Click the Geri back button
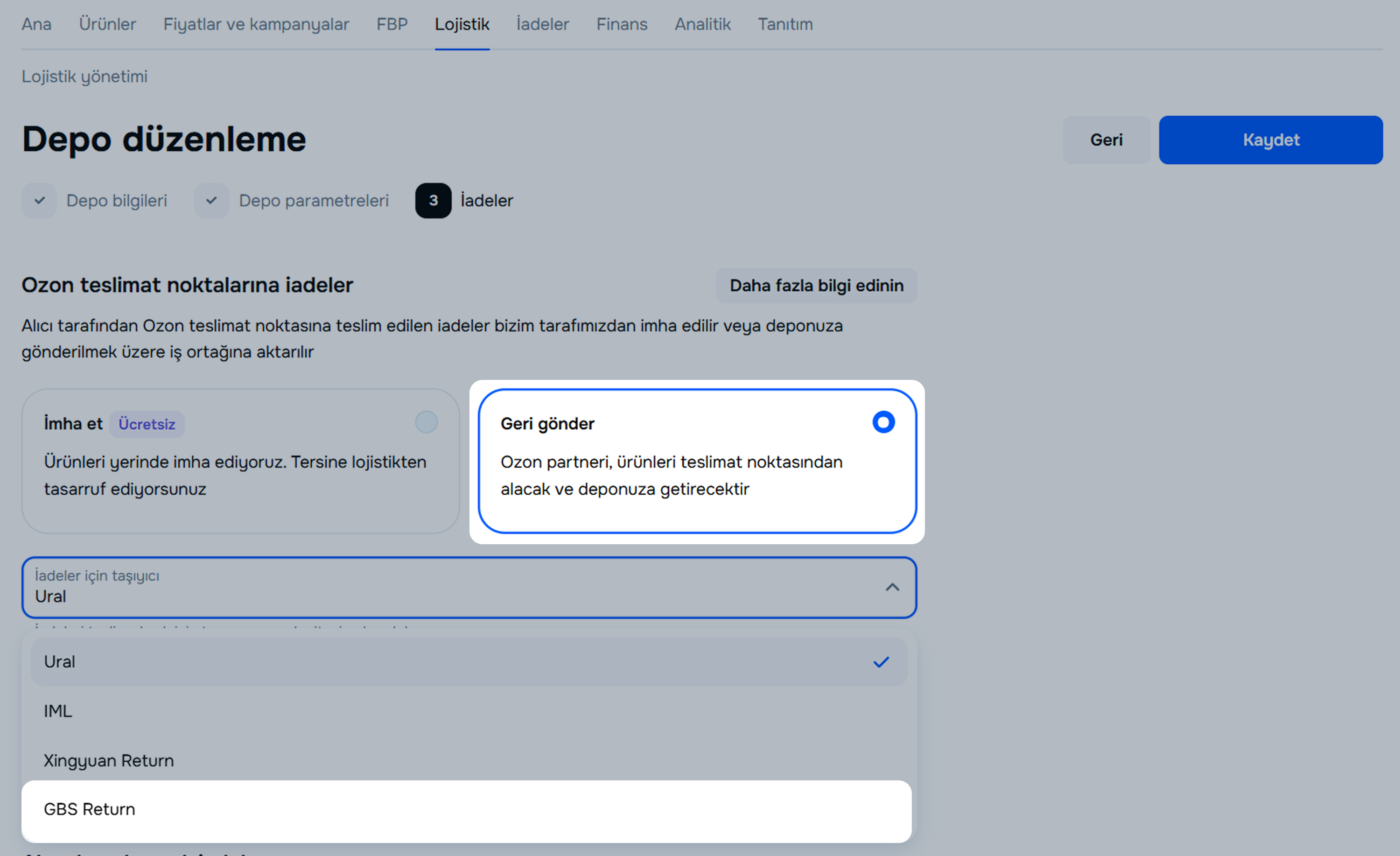Image resolution: width=1400 pixels, height=856 pixels. (1106, 140)
